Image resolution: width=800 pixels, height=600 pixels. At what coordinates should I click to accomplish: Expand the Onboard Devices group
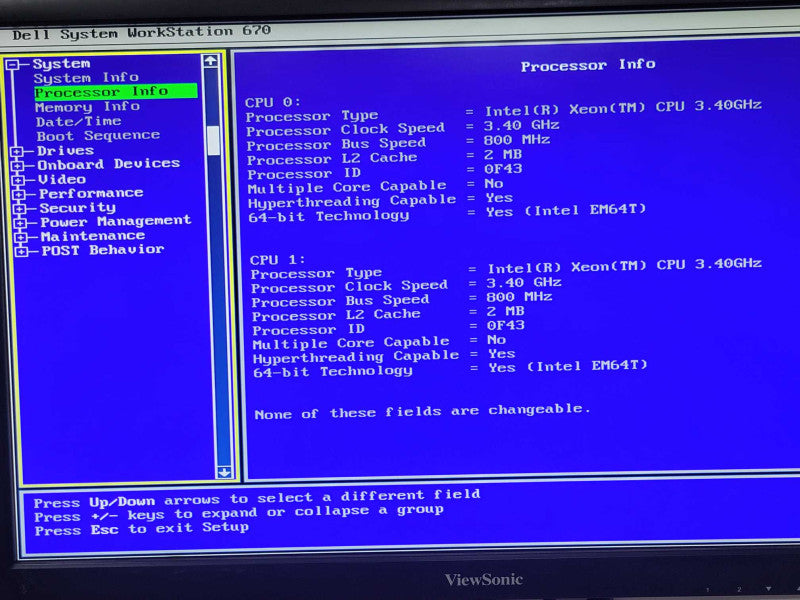coord(17,166)
